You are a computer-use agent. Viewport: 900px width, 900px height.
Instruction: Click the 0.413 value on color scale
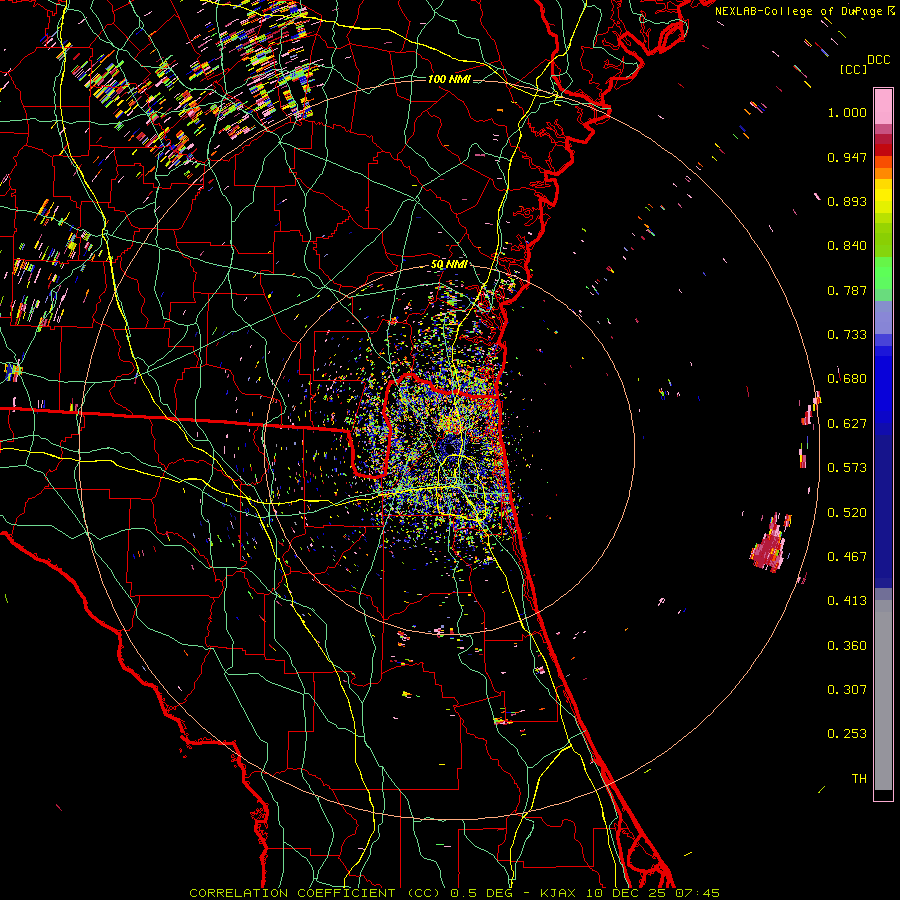pos(847,601)
